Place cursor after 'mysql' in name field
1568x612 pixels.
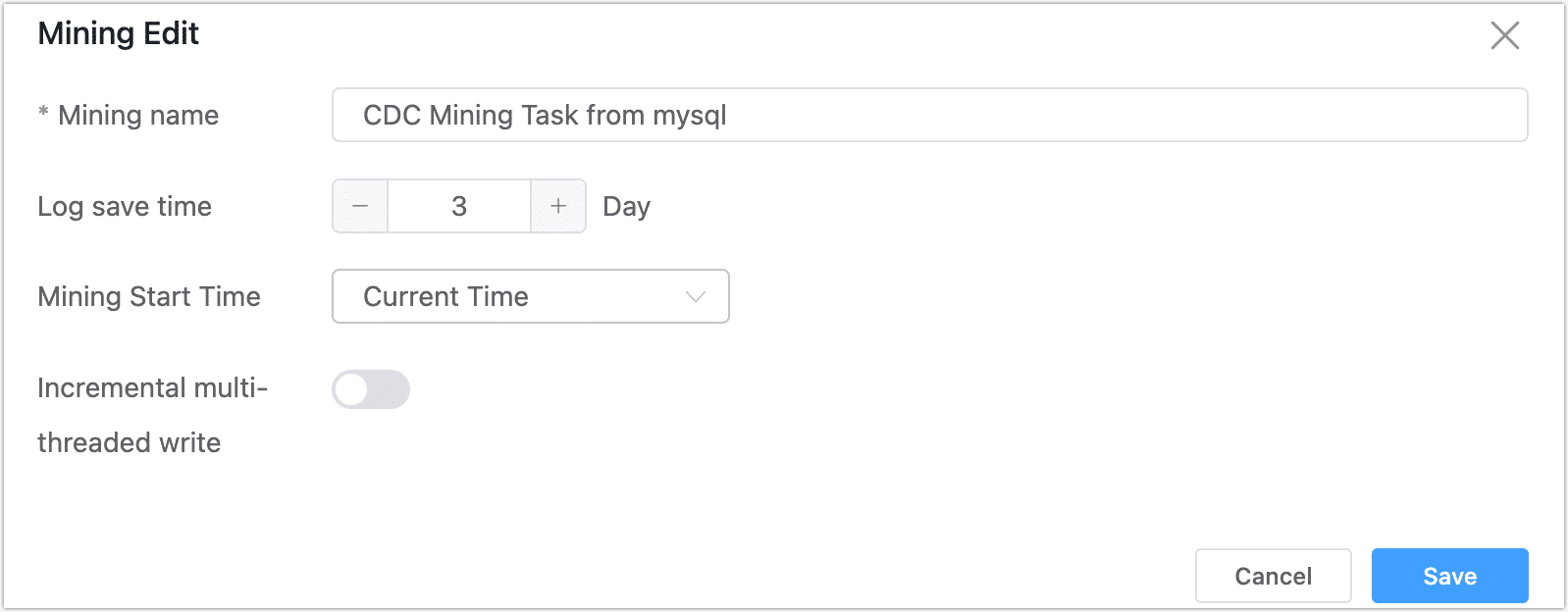pyautogui.click(x=729, y=116)
